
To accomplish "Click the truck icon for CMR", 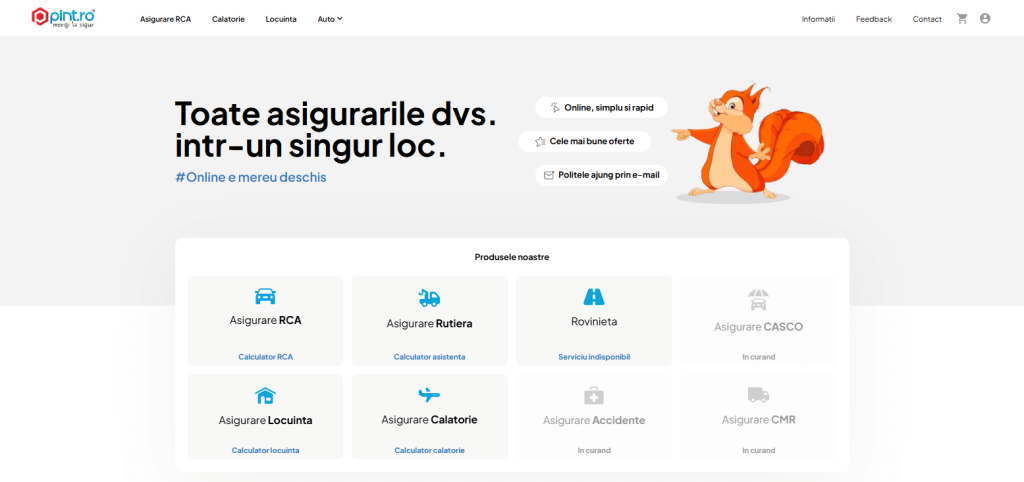I will pos(758,394).
